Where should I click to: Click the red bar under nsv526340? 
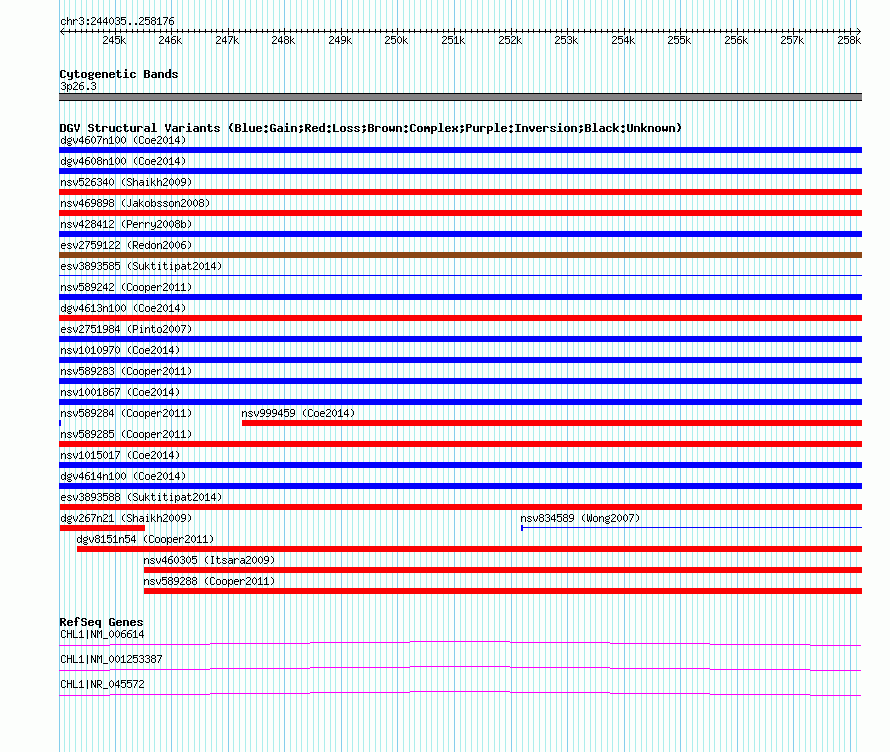tap(461, 192)
